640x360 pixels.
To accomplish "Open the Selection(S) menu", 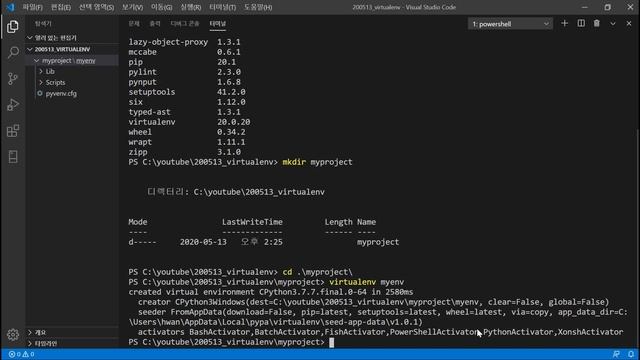I will point(96,7).
